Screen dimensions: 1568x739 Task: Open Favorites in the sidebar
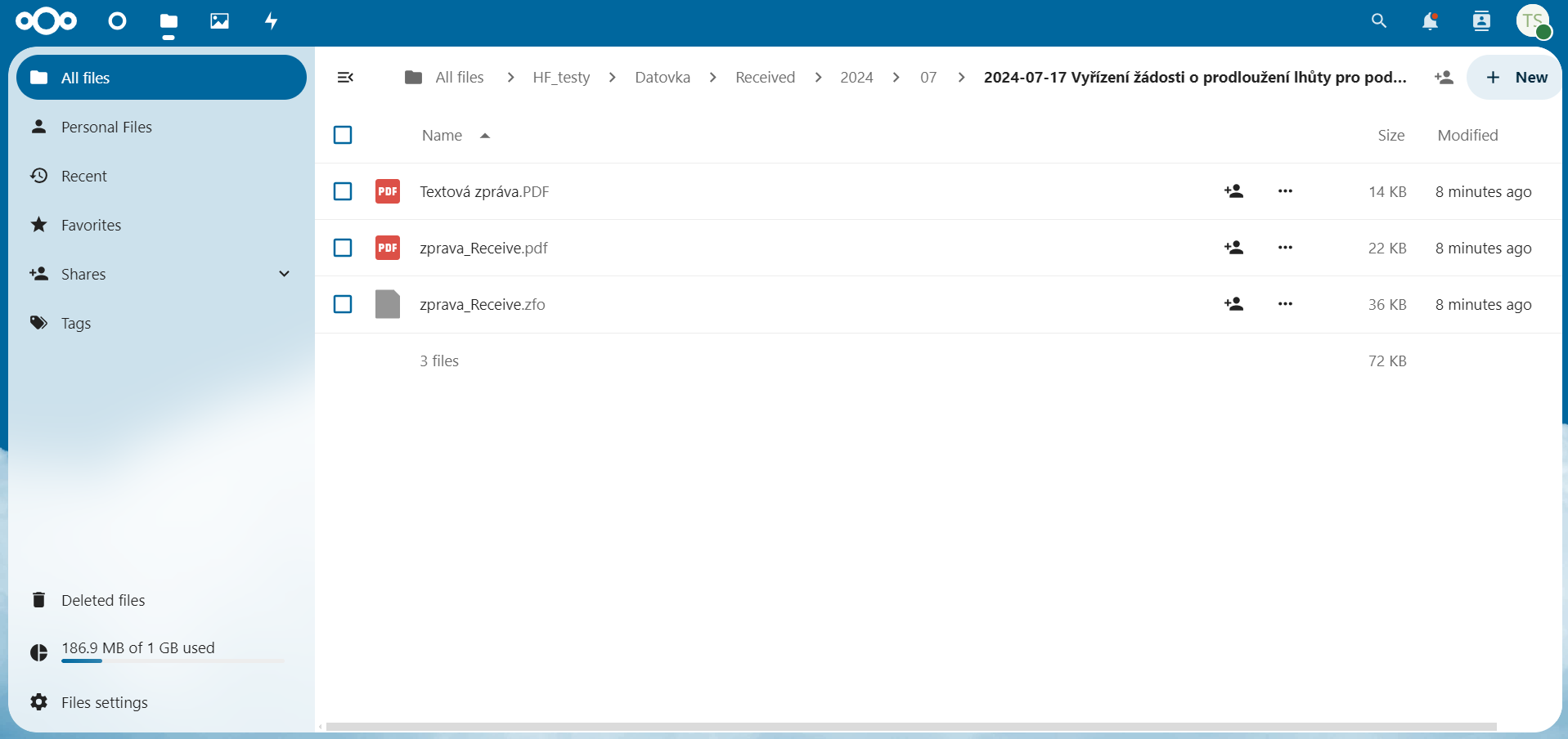(91, 225)
